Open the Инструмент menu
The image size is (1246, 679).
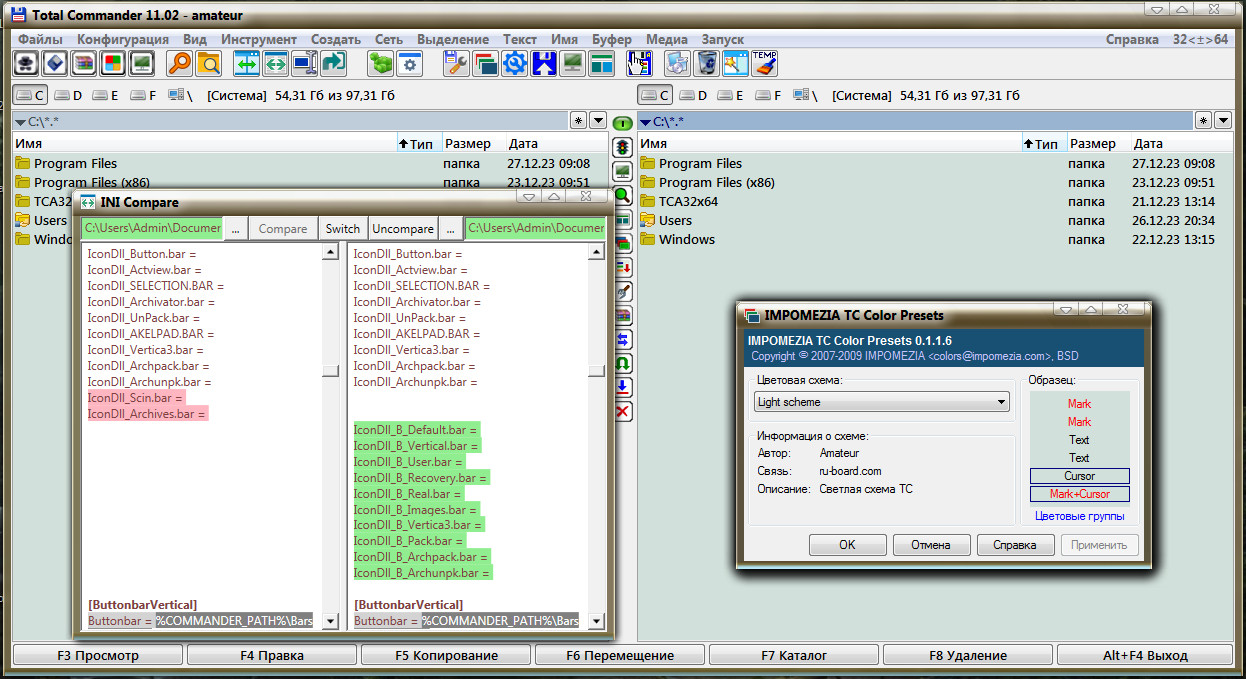pos(259,39)
